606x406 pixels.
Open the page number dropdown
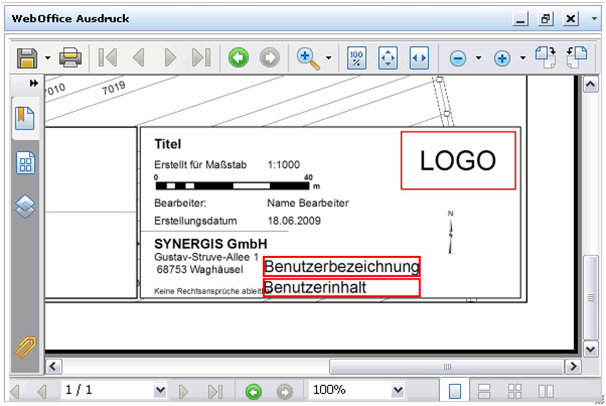tap(160, 390)
